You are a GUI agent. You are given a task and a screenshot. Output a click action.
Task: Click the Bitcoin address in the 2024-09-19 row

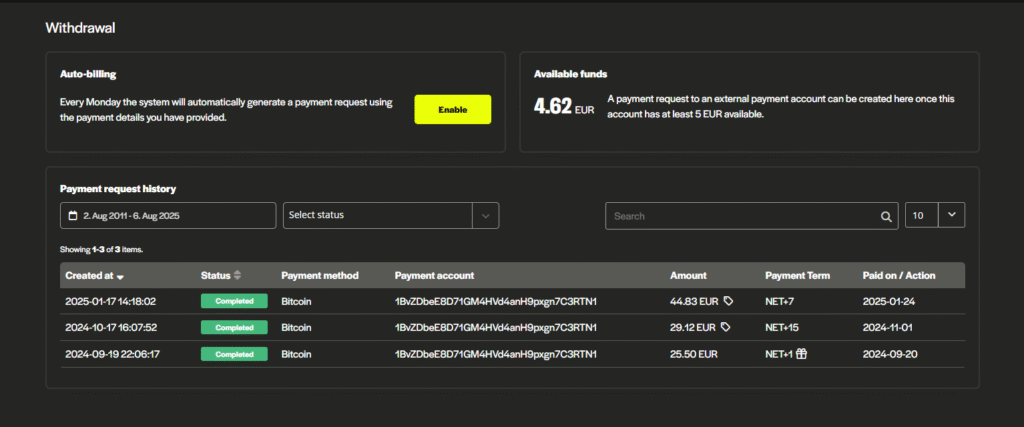click(496, 354)
